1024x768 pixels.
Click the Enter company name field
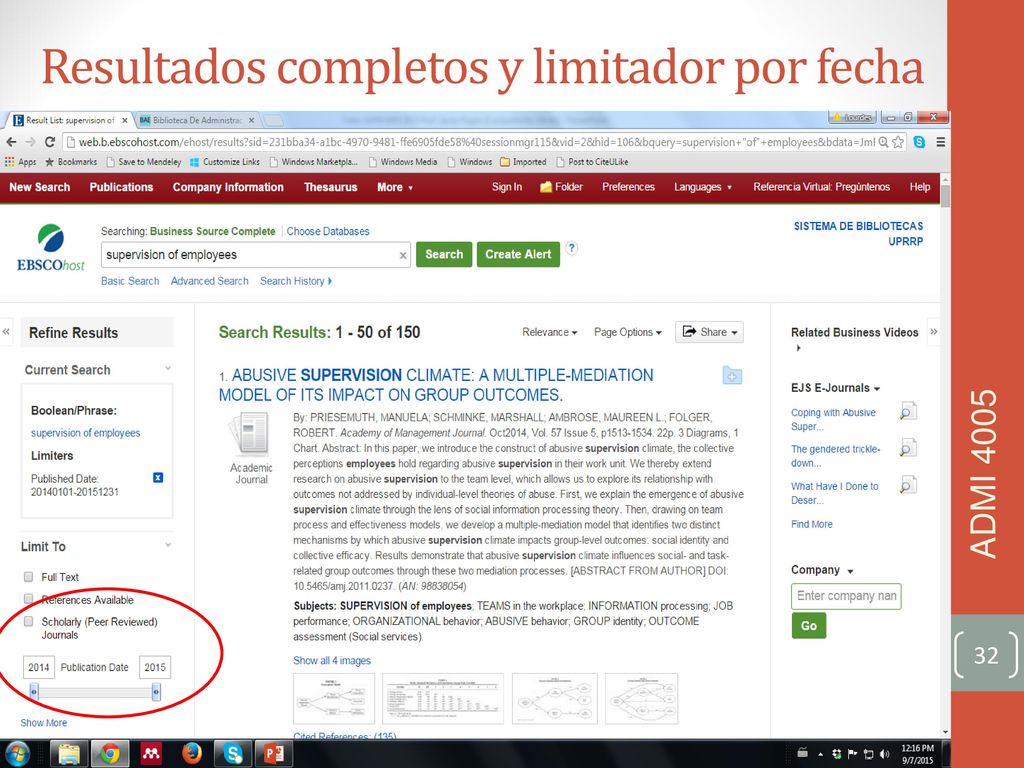click(846, 596)
